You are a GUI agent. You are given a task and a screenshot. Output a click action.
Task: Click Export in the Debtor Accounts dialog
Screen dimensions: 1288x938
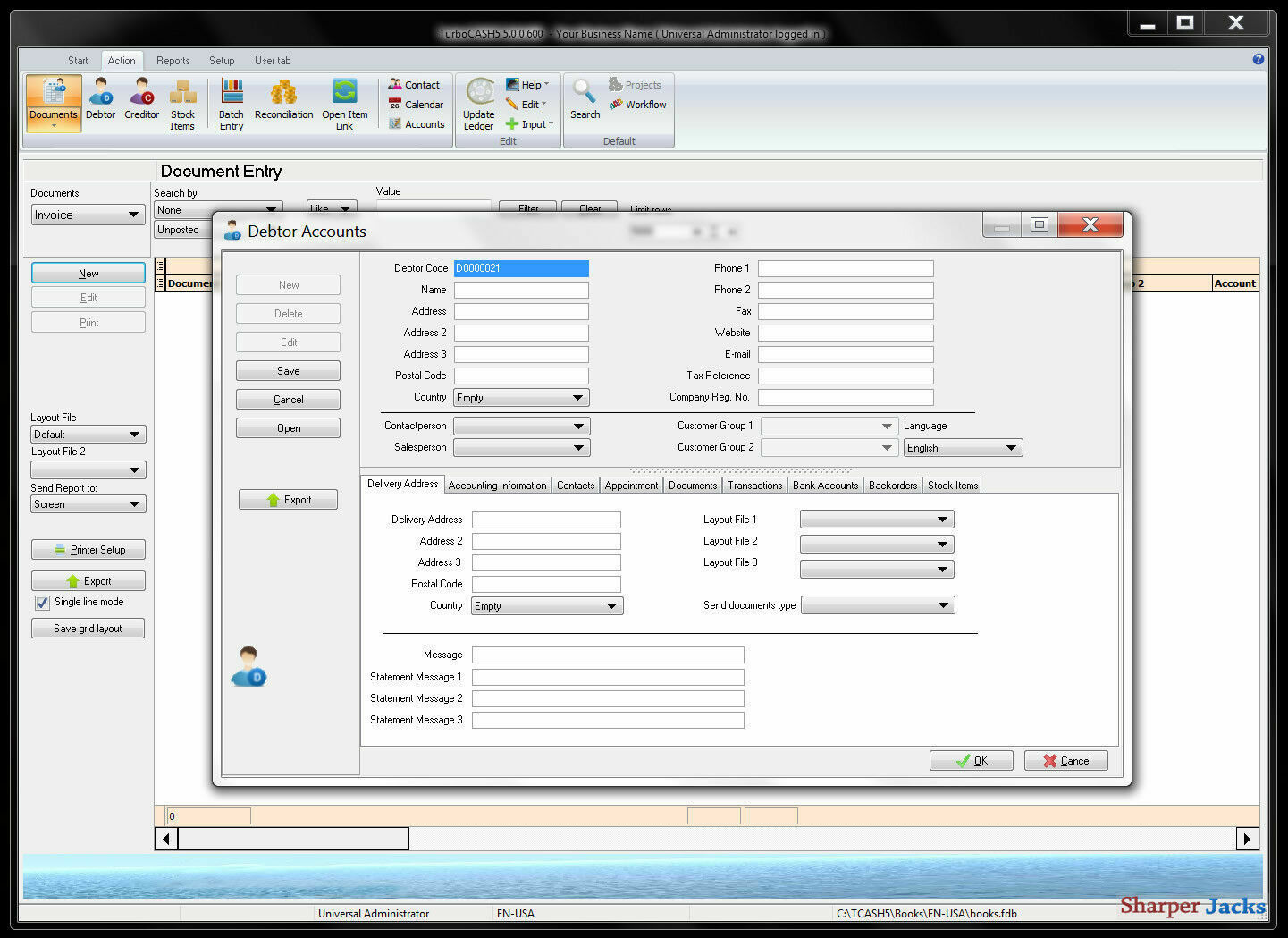coord(288,500)
